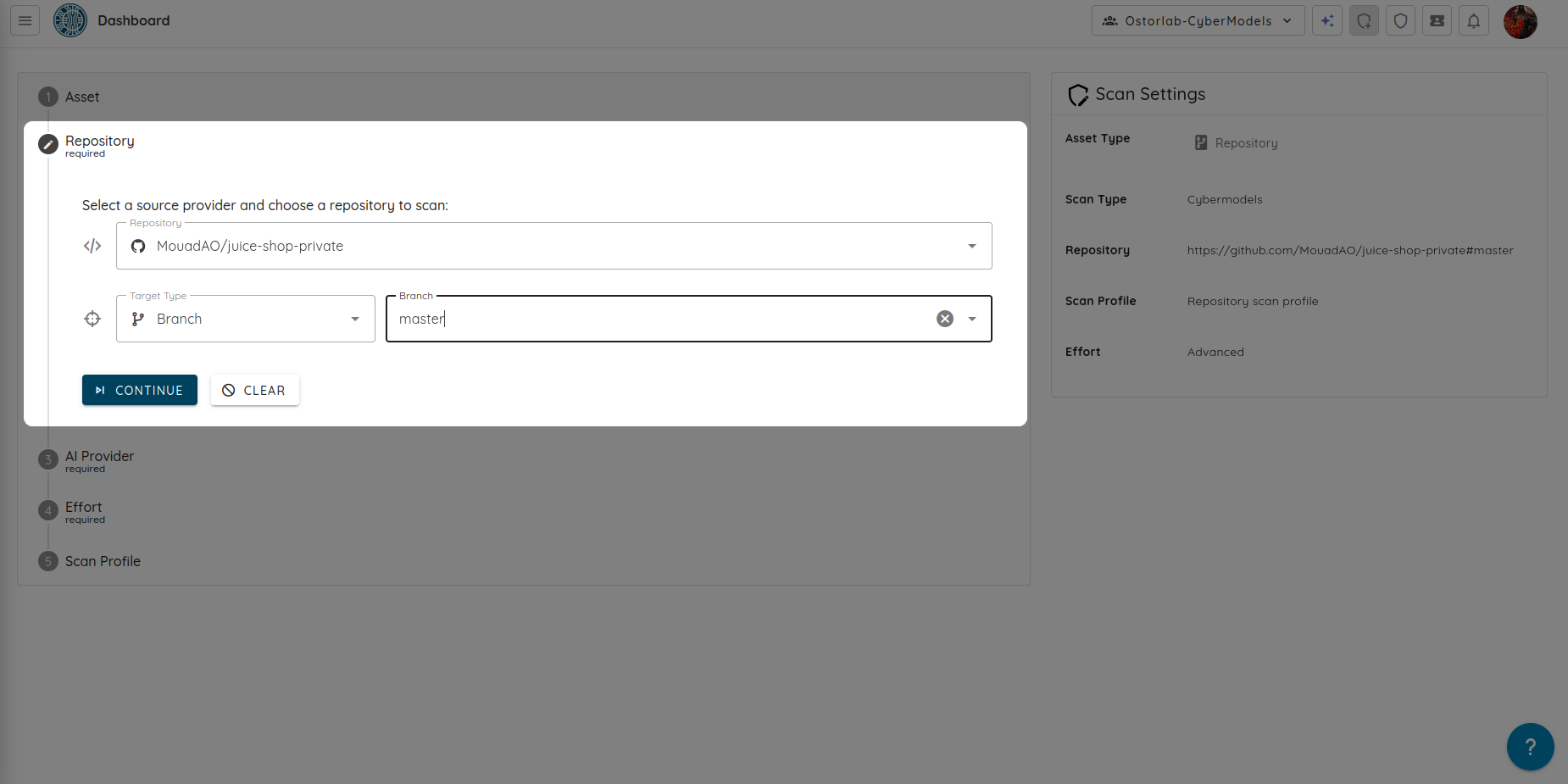Click the GitHub icon in repository field

[x=138, y=246]
